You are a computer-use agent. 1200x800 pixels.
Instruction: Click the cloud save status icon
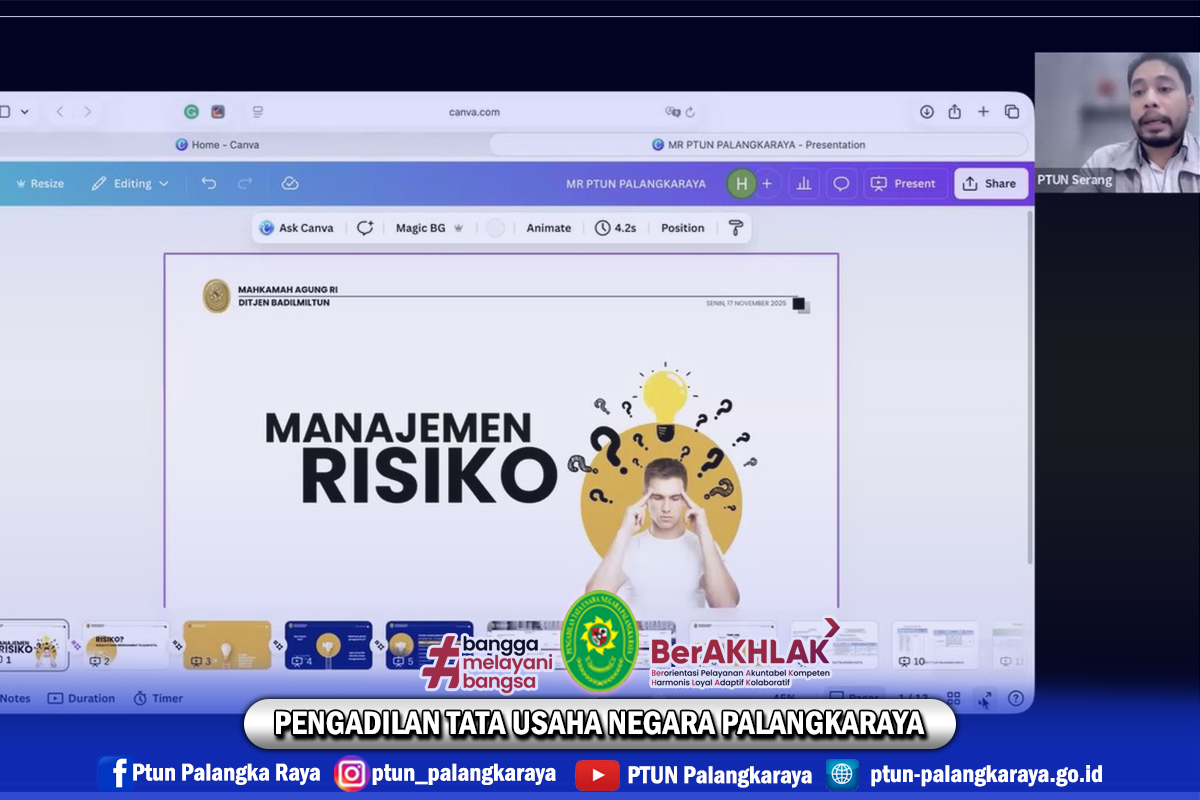pyautogui.click(x=290, y=184)
